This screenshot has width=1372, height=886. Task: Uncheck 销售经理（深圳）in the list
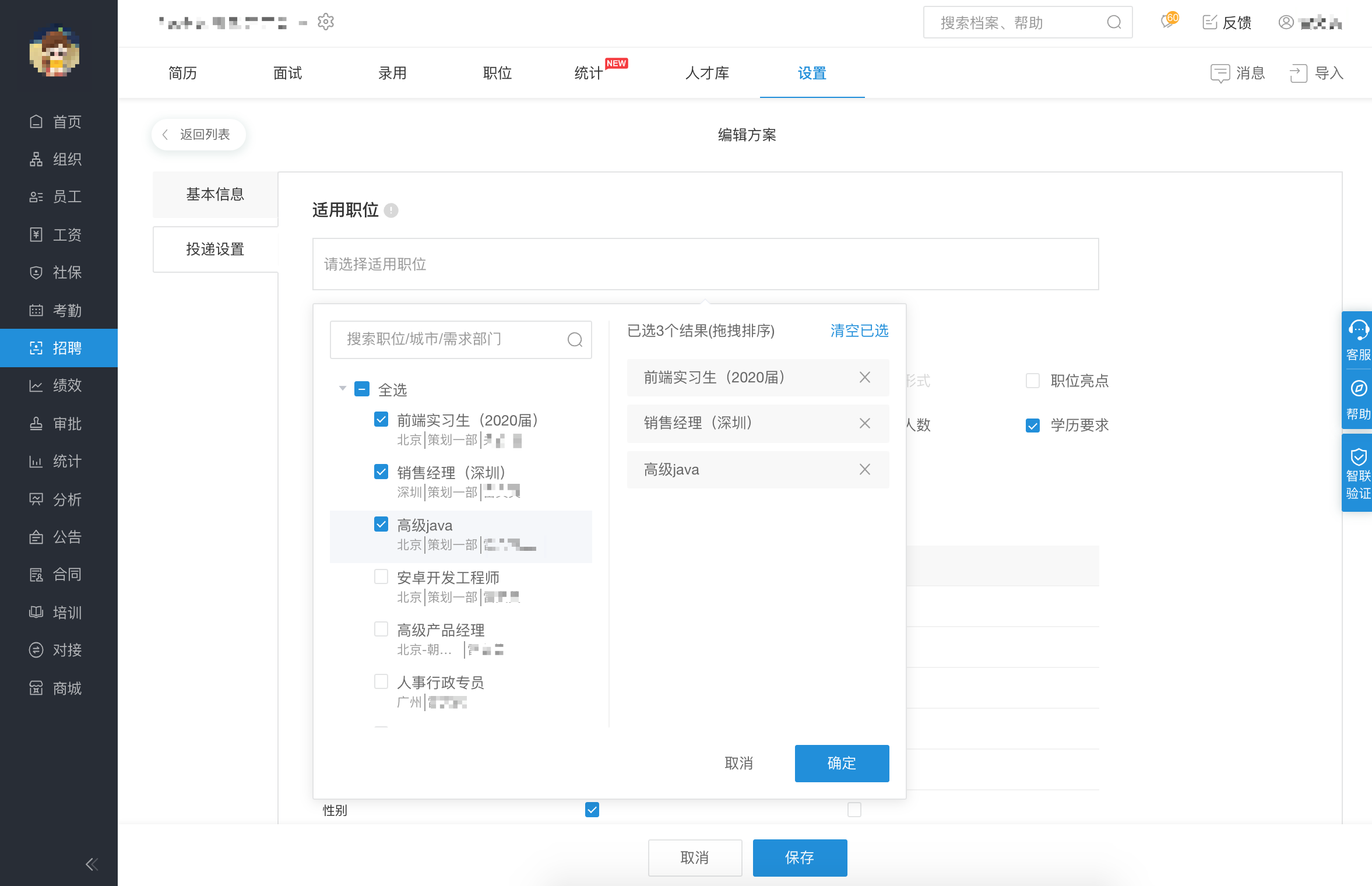(381, 472)
